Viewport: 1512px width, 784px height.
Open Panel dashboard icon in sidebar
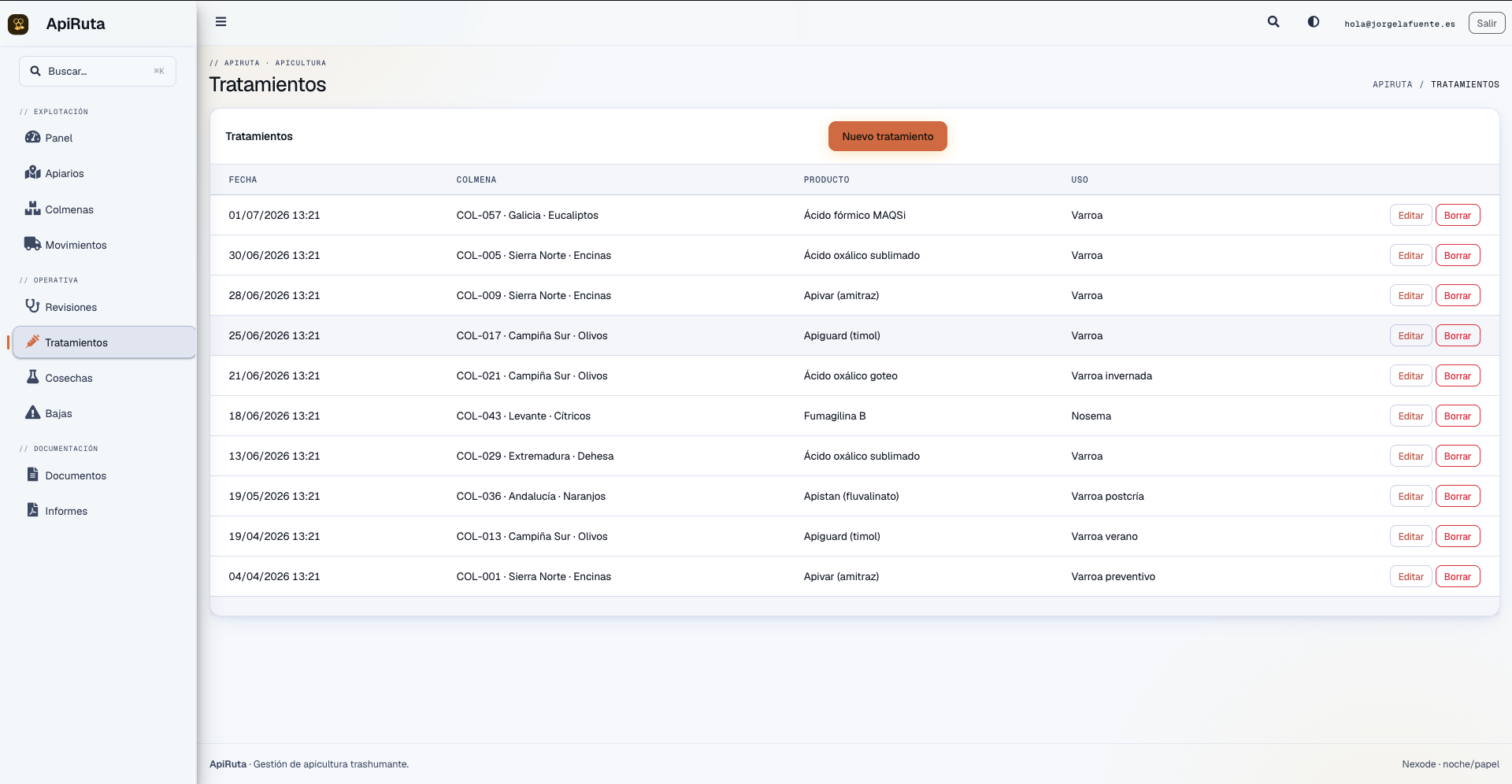32,137
